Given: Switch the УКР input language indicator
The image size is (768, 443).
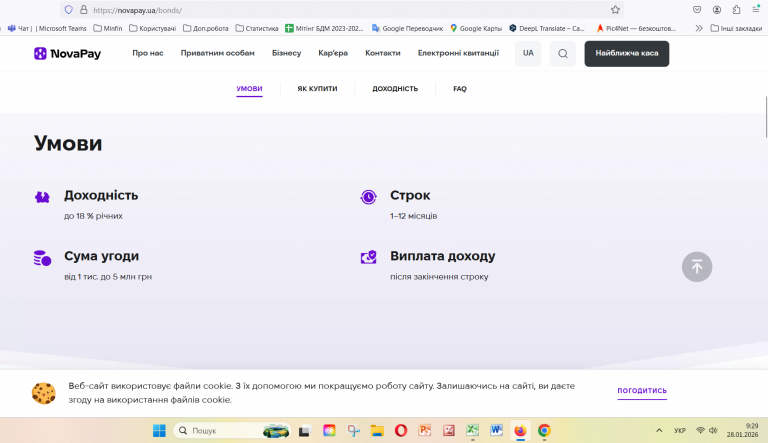Looking at the screenshot, I should pyautogui.click(x=679, y=431).
